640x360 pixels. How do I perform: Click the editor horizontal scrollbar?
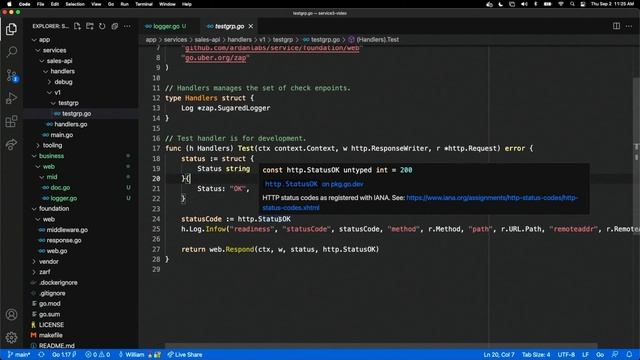(381, 346)
